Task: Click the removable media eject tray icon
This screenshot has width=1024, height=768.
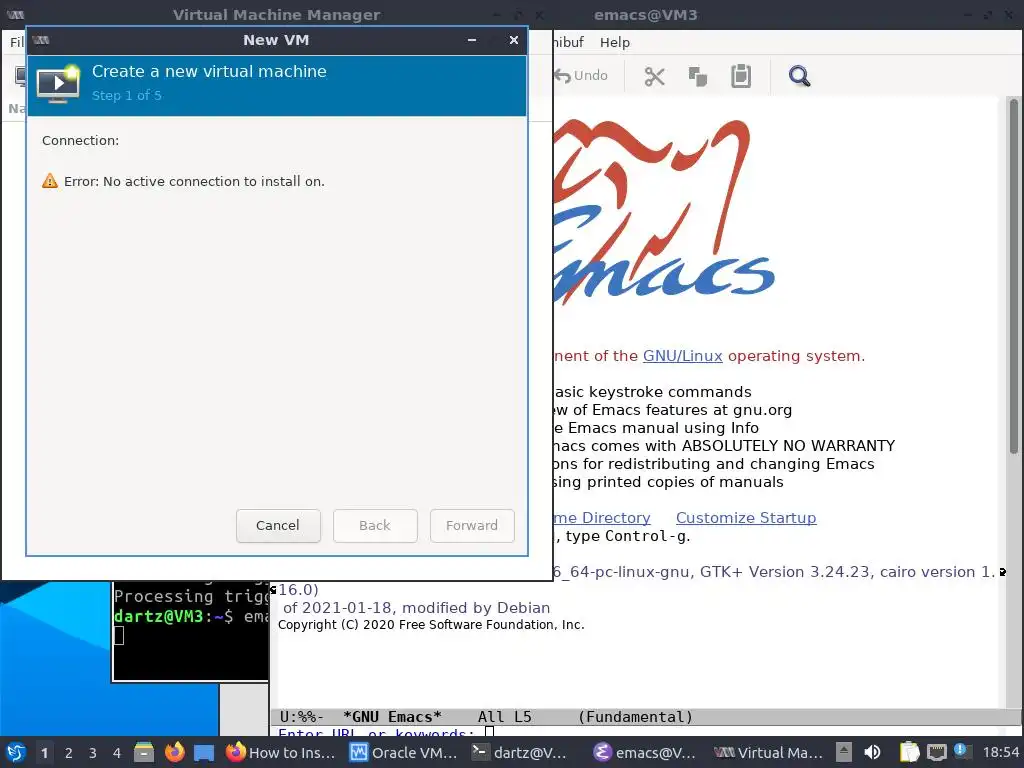Action: click(x=844, y=752)
